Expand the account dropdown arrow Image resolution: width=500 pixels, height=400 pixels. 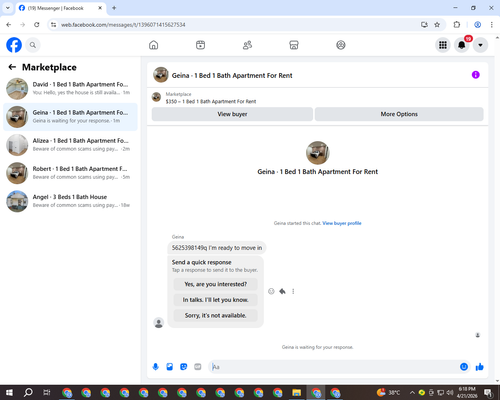480,45
